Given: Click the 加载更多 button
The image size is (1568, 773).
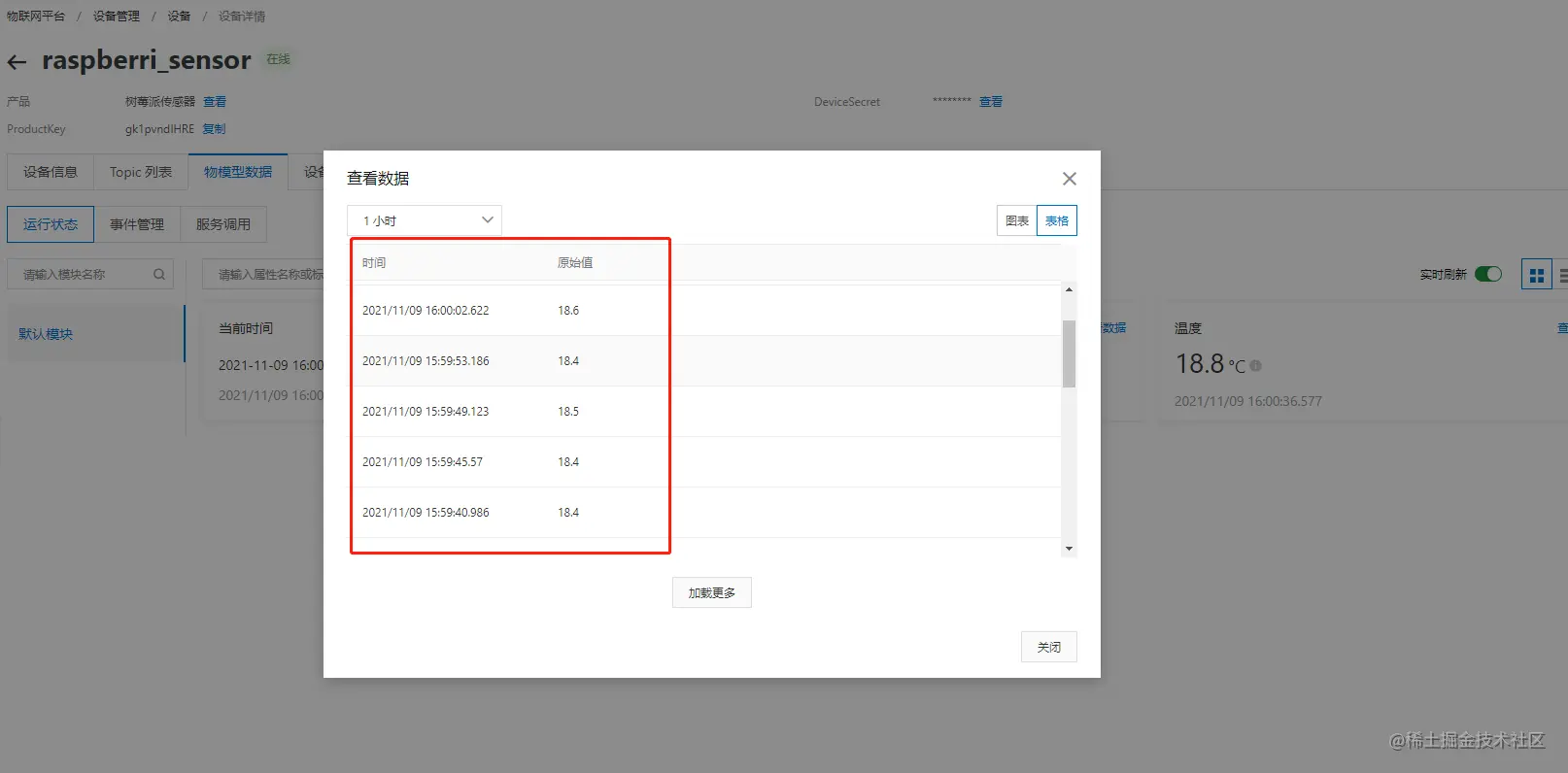Looking at the screenshot, I should click(712, 592).
